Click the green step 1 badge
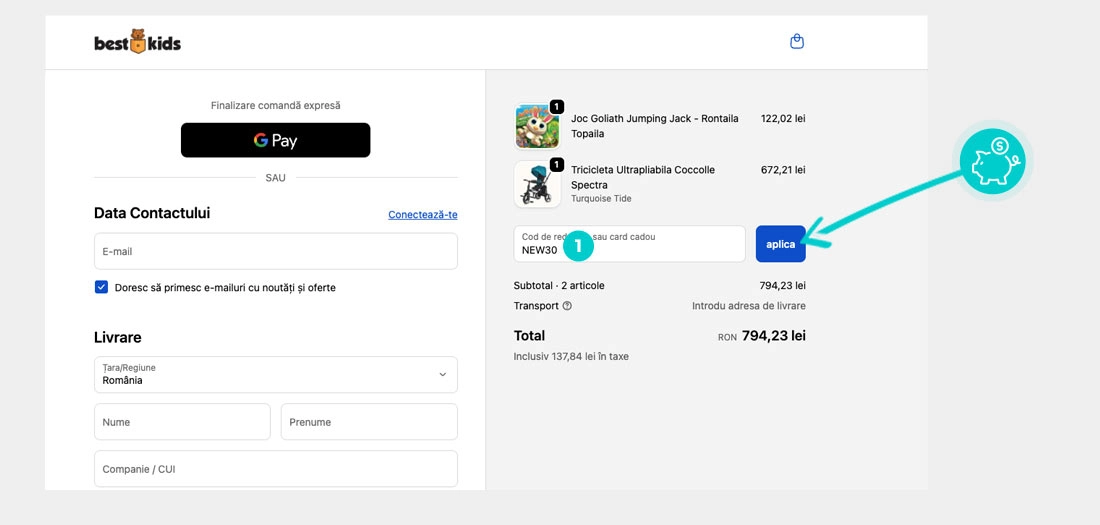Viewport: 1100px width, 525px height. (578, 244)
